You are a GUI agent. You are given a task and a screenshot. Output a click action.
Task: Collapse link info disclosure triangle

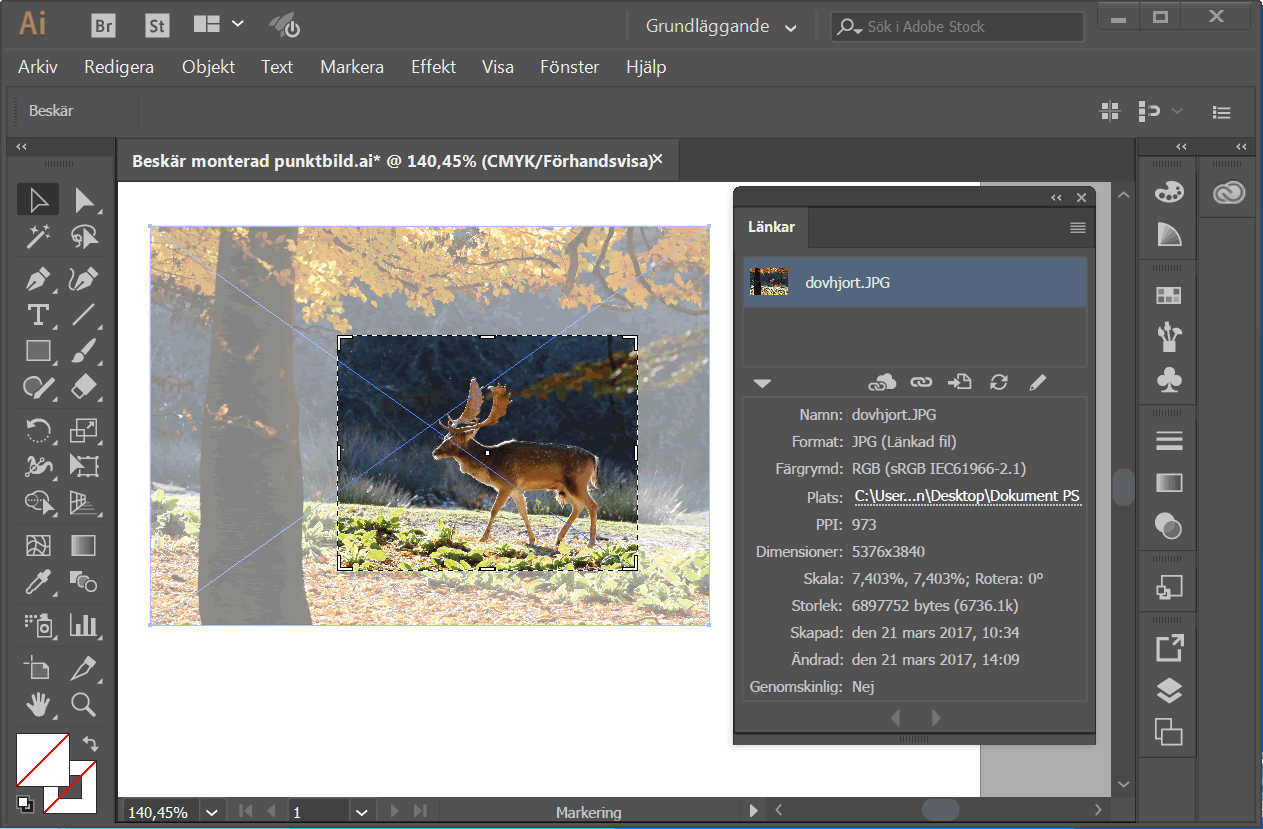click(x=762, y=383)
